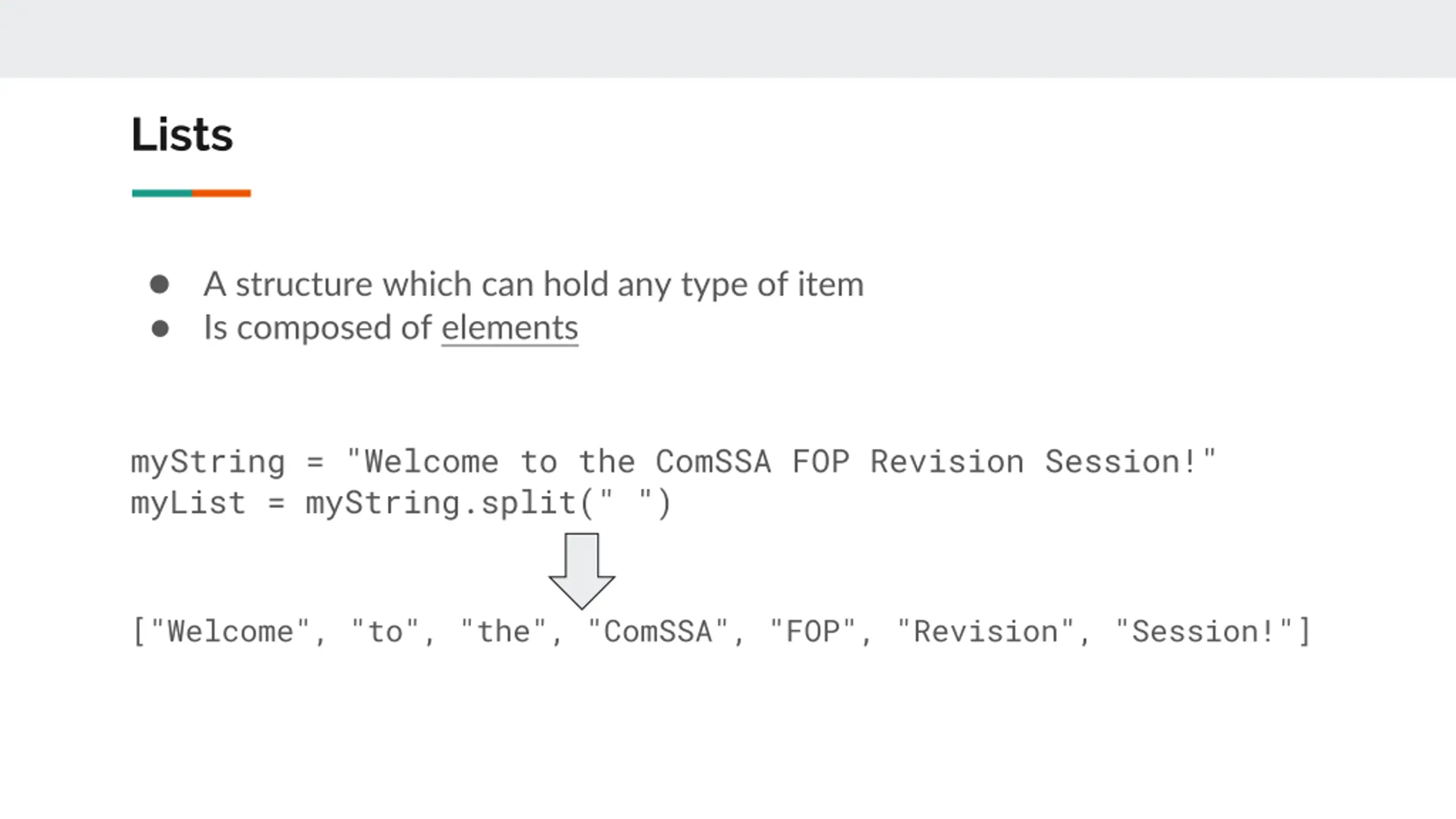Select the second bullet point dot
Image resolution: width=1456 pixels, height=819 pixels.
tap(160, 328)
